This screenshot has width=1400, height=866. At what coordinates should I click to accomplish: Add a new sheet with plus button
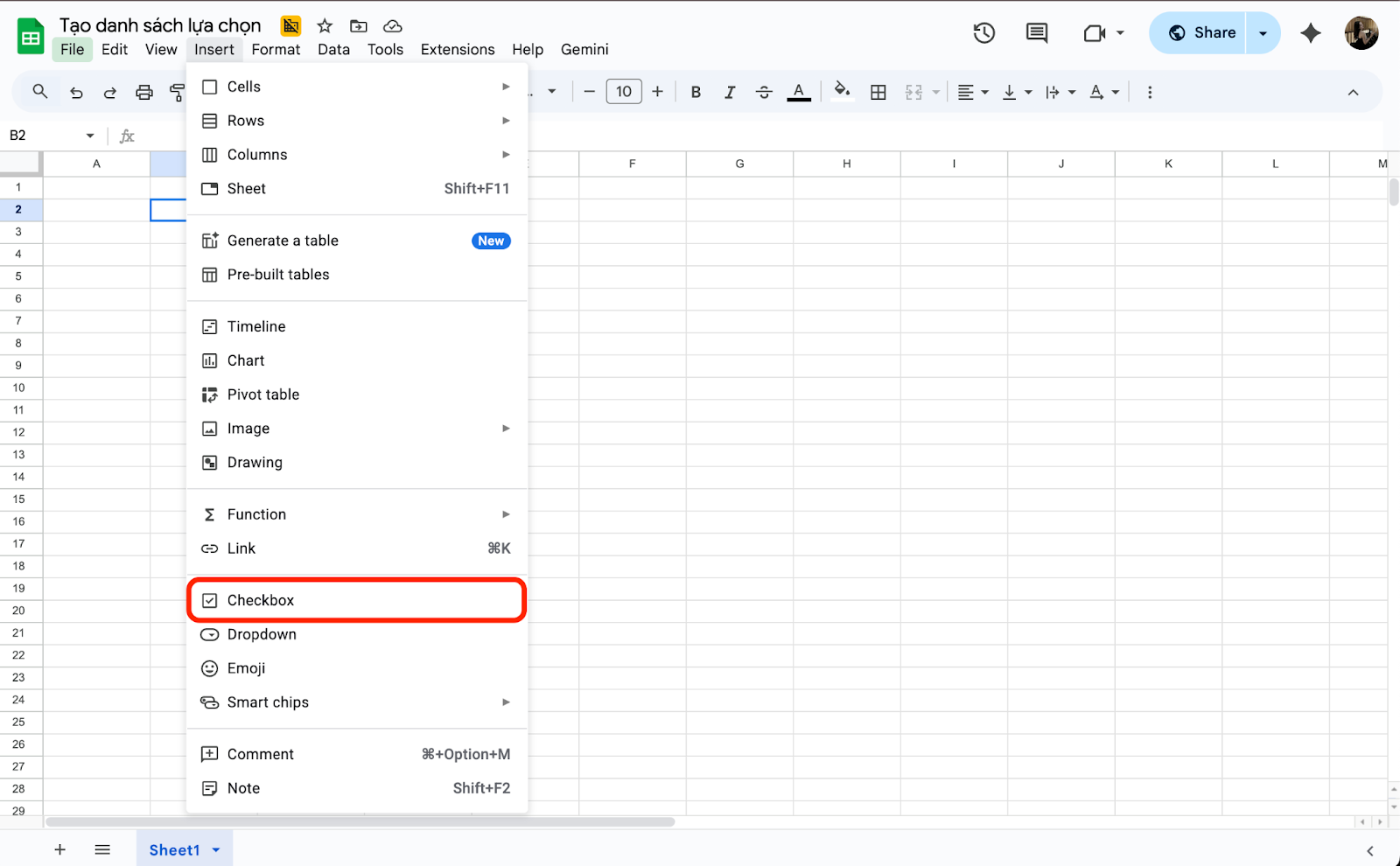click(59, 849)
